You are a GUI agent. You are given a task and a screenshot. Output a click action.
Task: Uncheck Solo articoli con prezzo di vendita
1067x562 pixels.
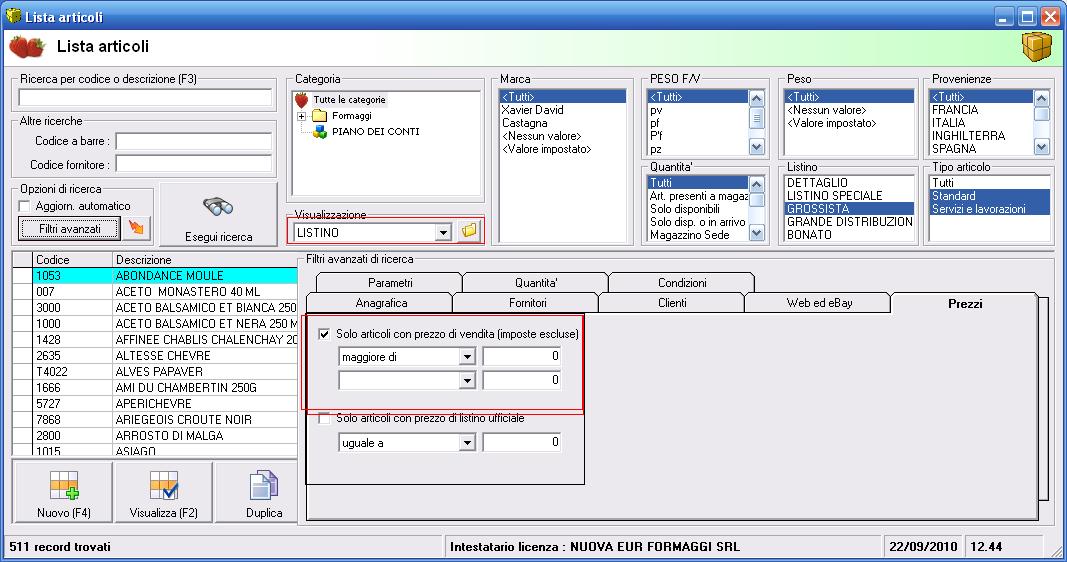[x=324, y=334]
